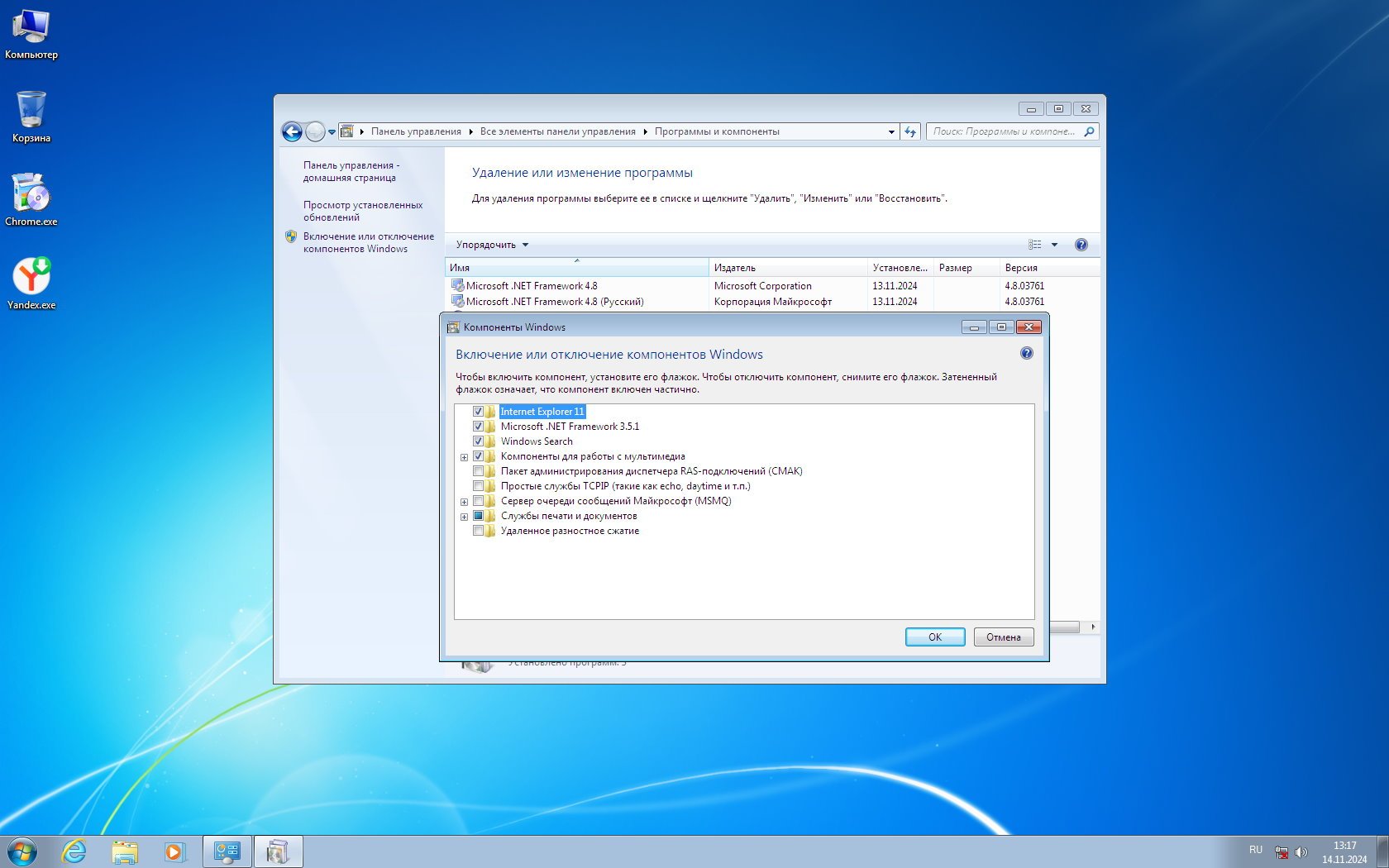Click the Programs and Components search field
The width and height of the screenshot is (1389, 868).
(1004, 131)
